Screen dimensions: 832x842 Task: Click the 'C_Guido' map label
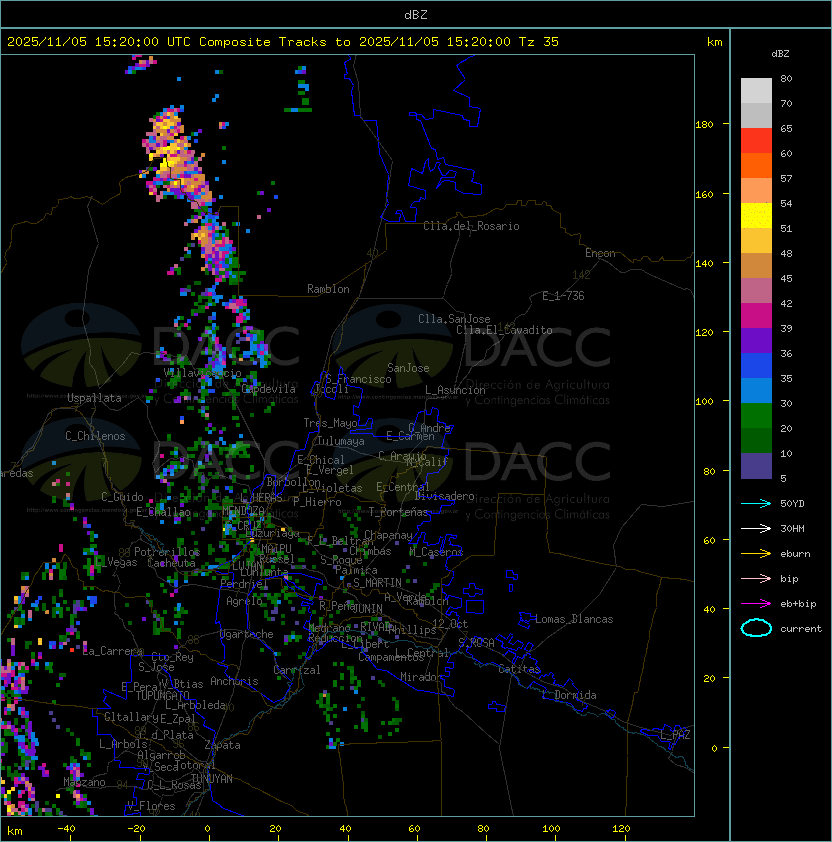(x=122, y=497)
